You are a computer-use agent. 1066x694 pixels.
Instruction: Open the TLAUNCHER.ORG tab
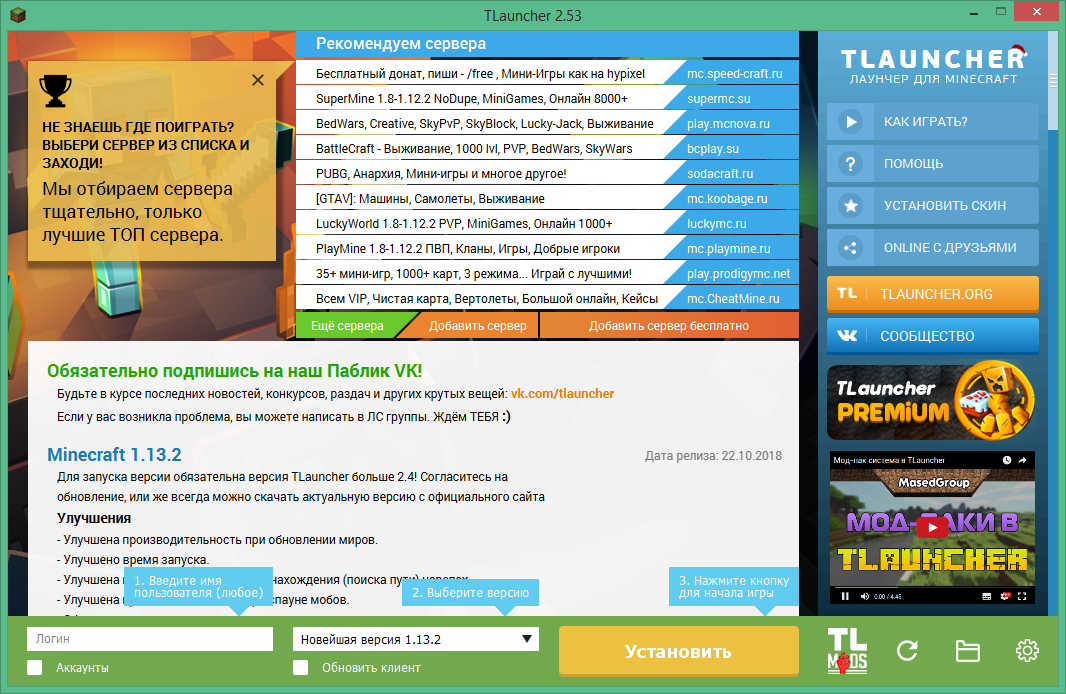tap(932, 294)
